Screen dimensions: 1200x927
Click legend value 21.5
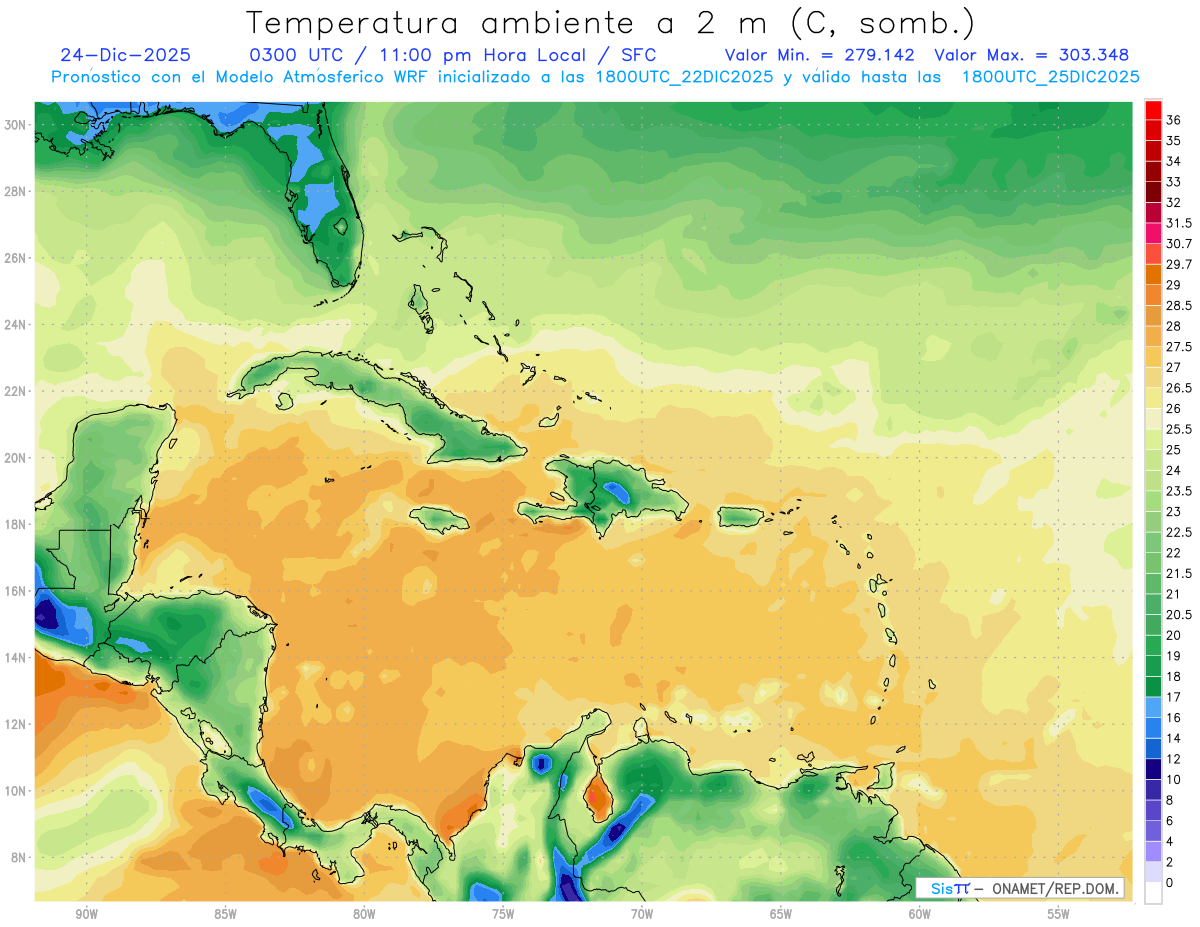[1179, 573]
